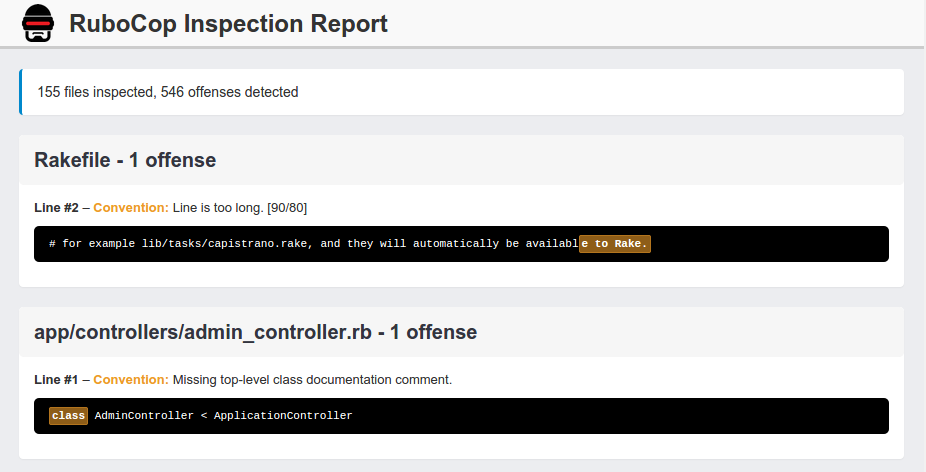Click the RuboCop robot logo icon
This screenshot has width=926, height=472.
(38, 23)
